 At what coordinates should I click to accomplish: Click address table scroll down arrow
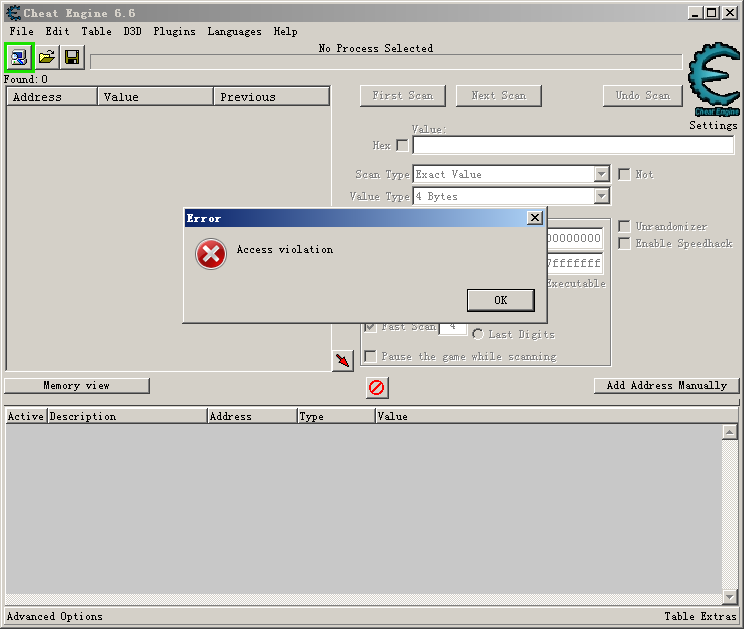(x=729, y=597)
